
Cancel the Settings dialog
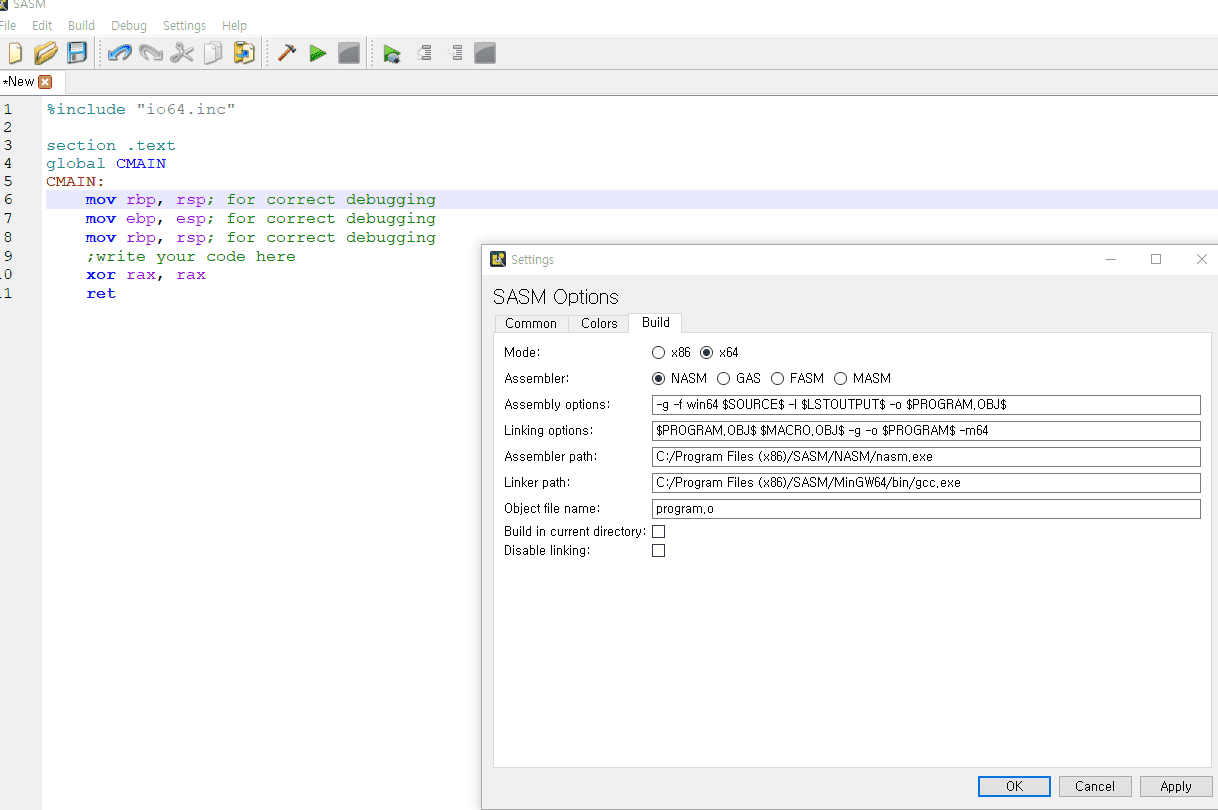(1095, 786)
